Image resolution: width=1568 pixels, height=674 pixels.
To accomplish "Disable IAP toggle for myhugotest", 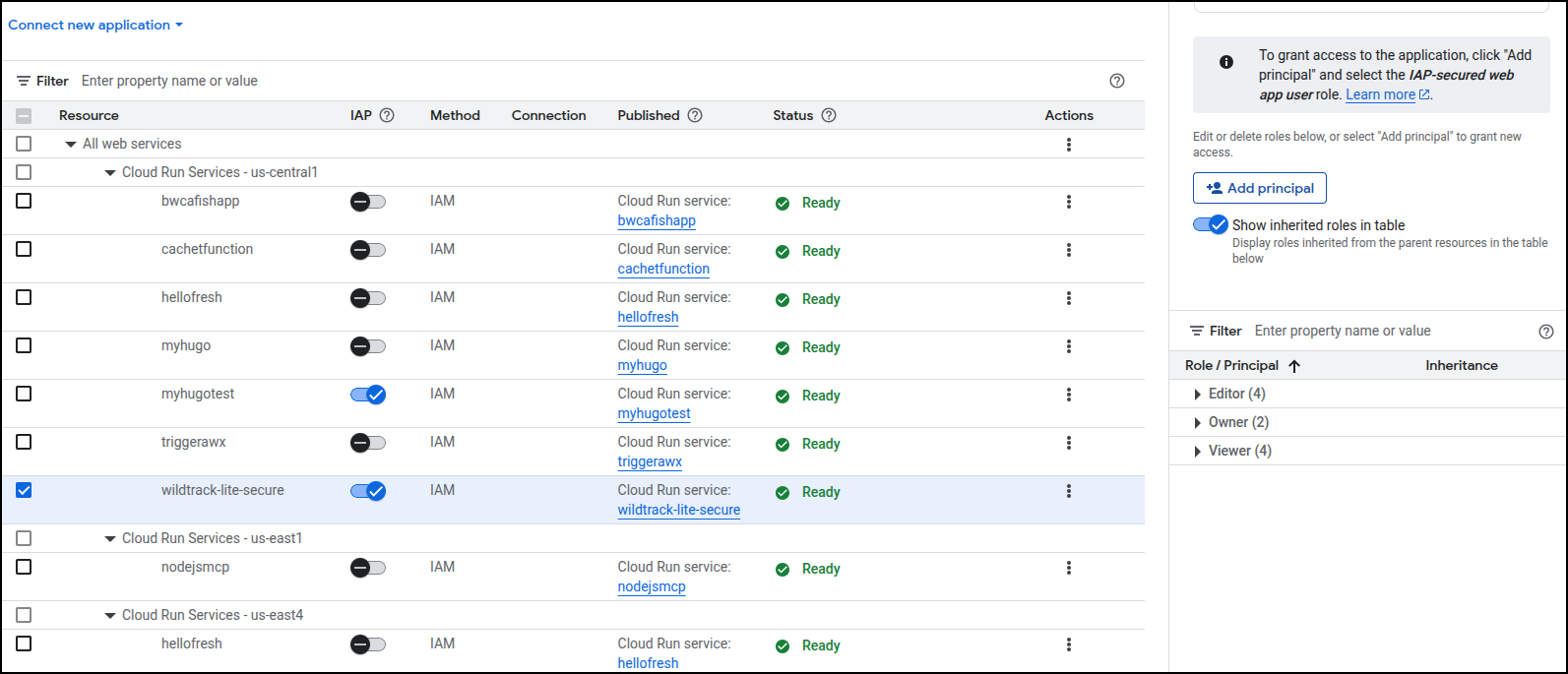I will pos(368,395).
